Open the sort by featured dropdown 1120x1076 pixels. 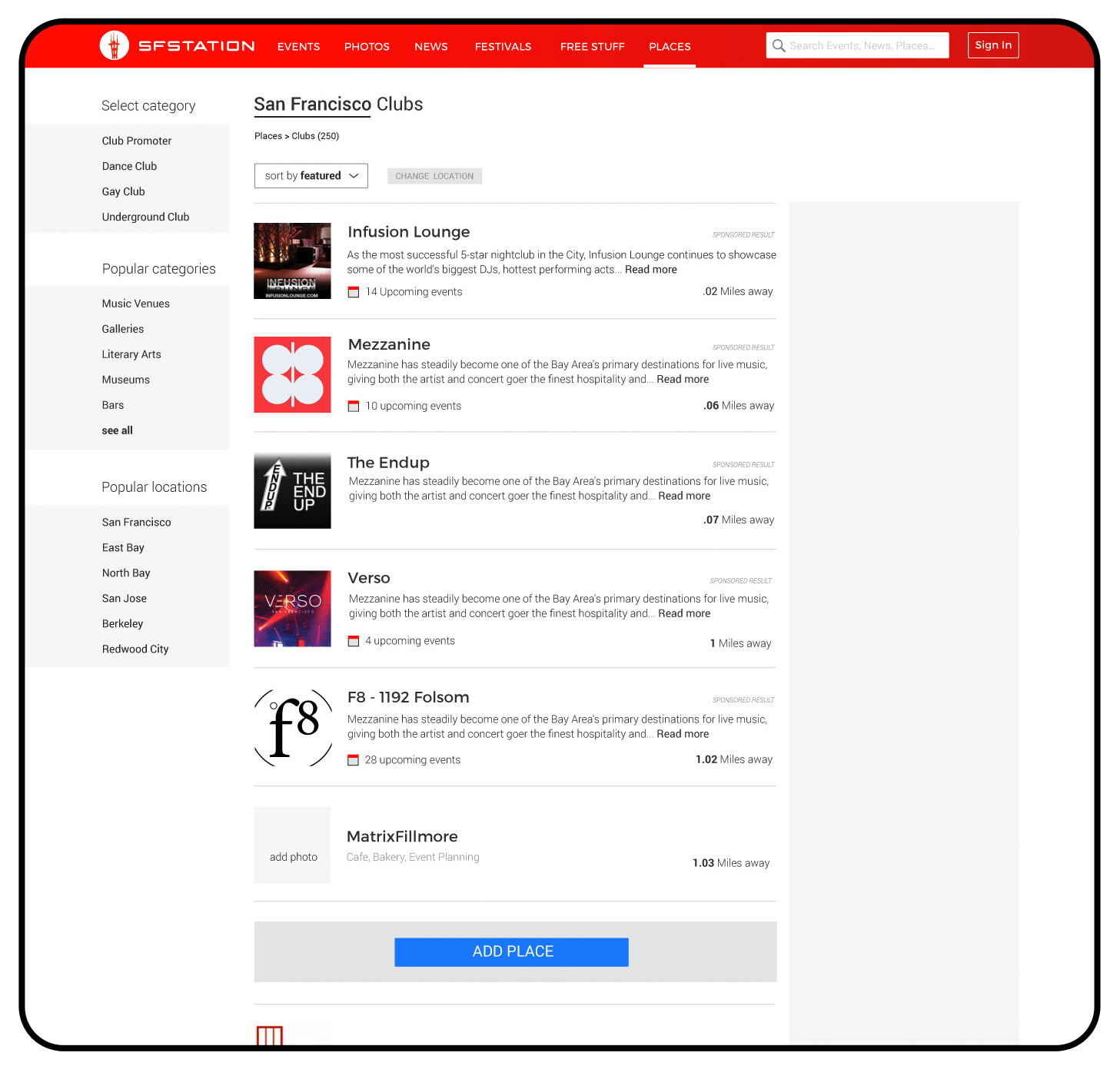pos(311,175)
